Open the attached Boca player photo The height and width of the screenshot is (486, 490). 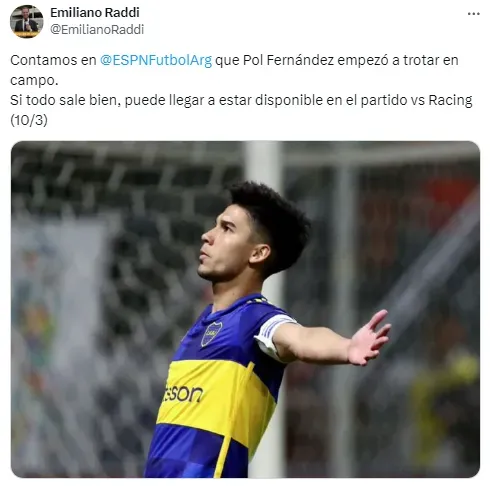click(245, 309)
